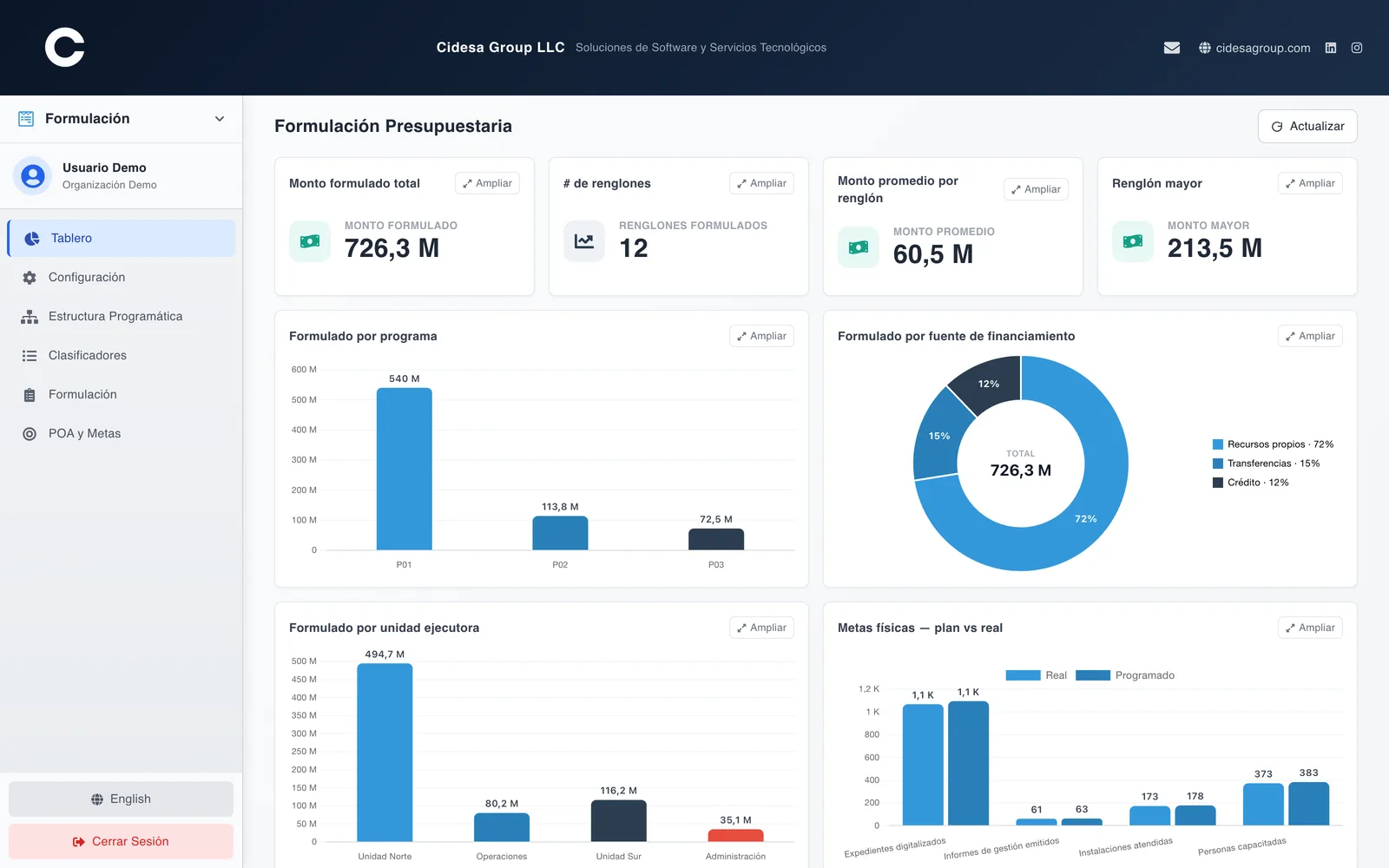Open the Formulación sidebar menu item
This screenshot has height=868, width=1389.
[122, 394]
